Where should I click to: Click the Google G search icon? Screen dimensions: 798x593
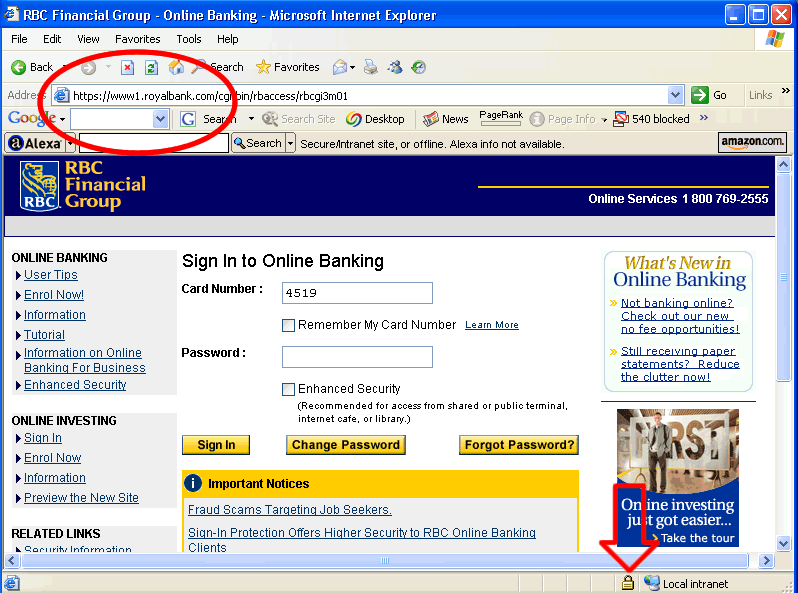[x=188, y=119]
